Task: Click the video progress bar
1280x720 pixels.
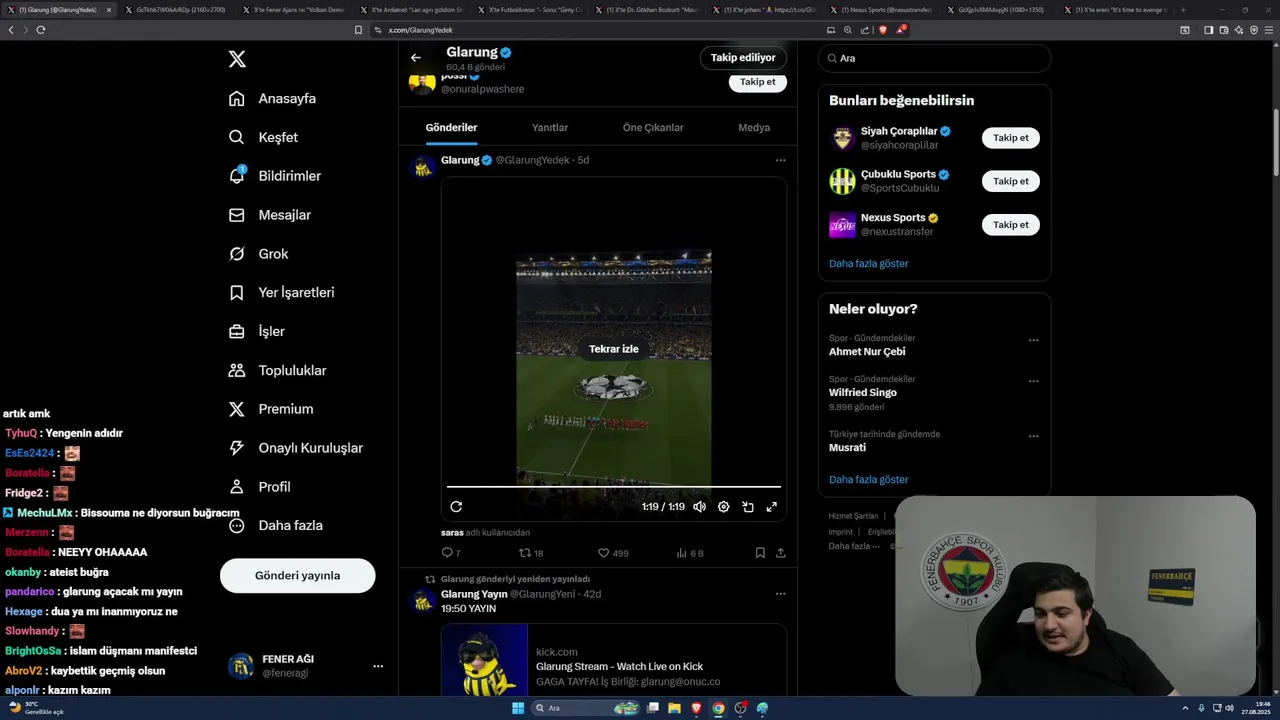Action: 613,487
